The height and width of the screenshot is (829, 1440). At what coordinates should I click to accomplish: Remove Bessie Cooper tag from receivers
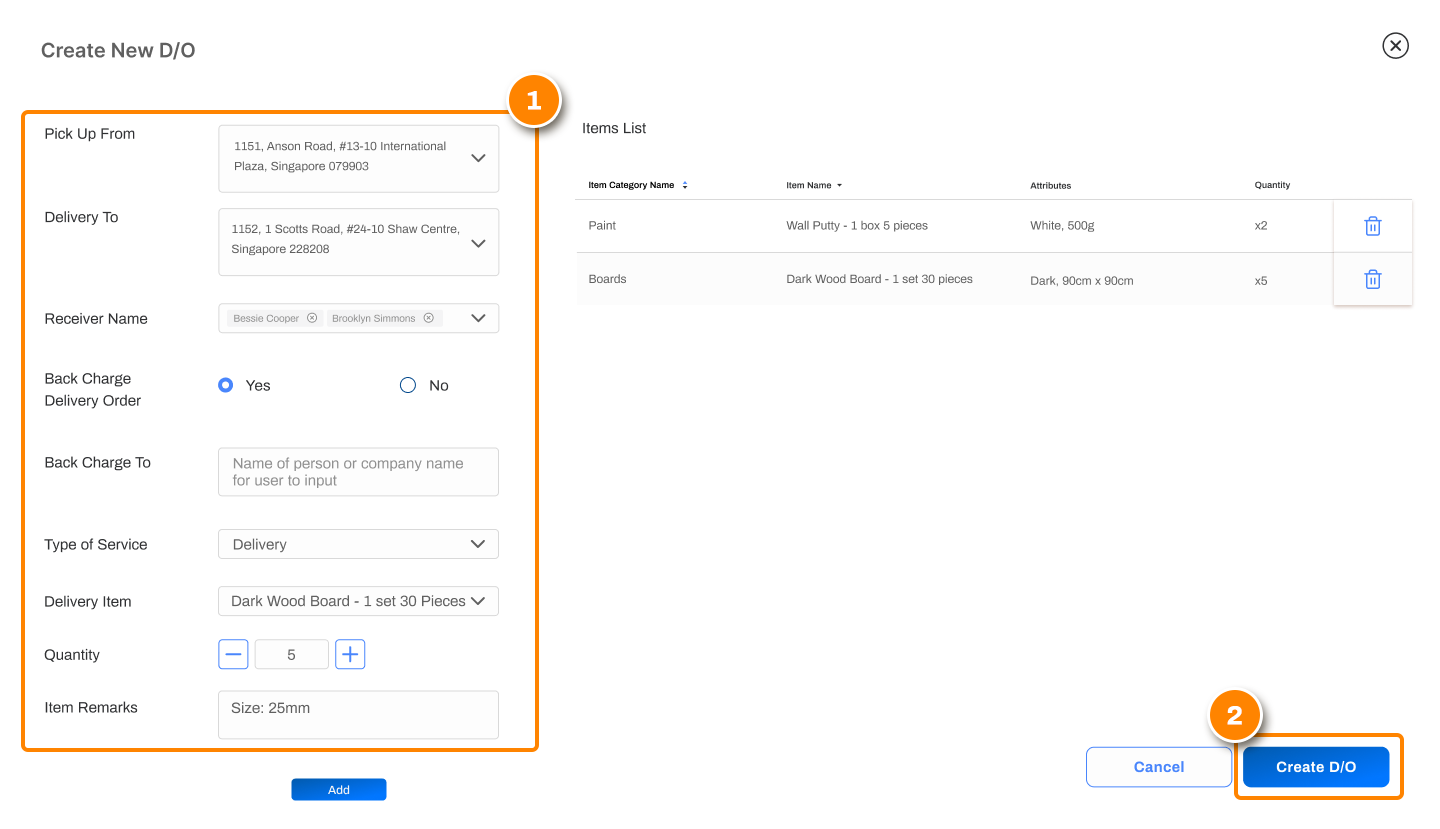point(312,318)
